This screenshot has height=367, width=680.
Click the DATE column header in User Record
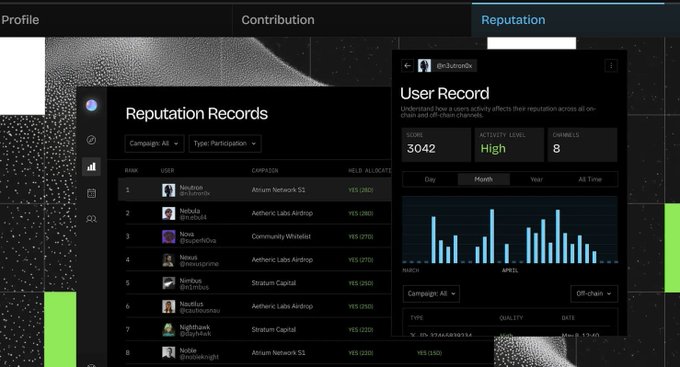click(568, 318)
